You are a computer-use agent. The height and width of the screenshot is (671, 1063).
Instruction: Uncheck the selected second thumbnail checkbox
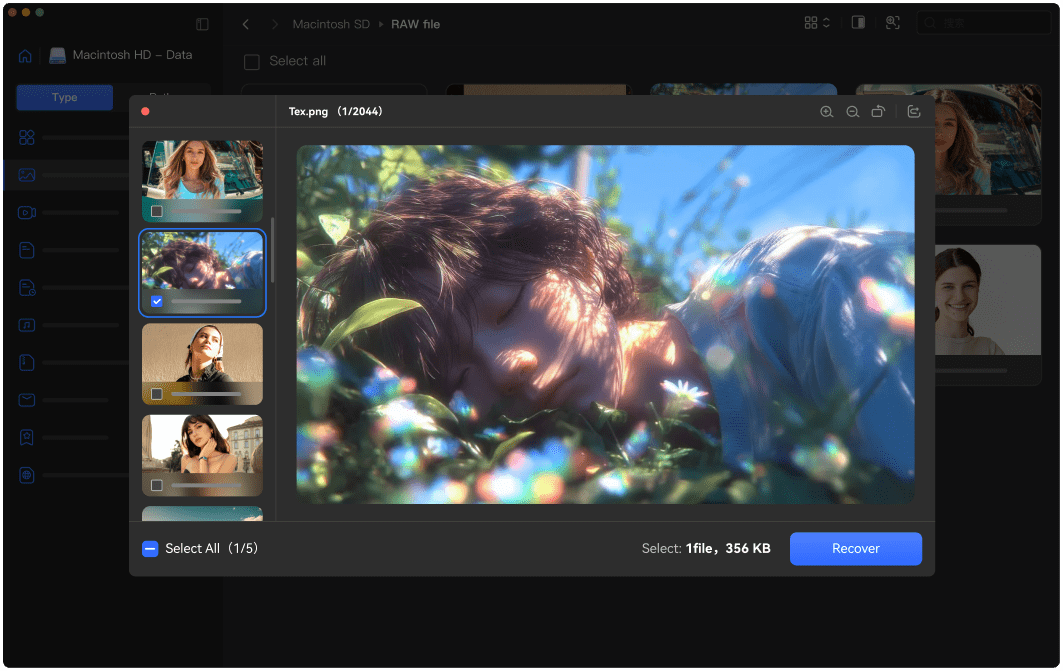pos(157,301)
